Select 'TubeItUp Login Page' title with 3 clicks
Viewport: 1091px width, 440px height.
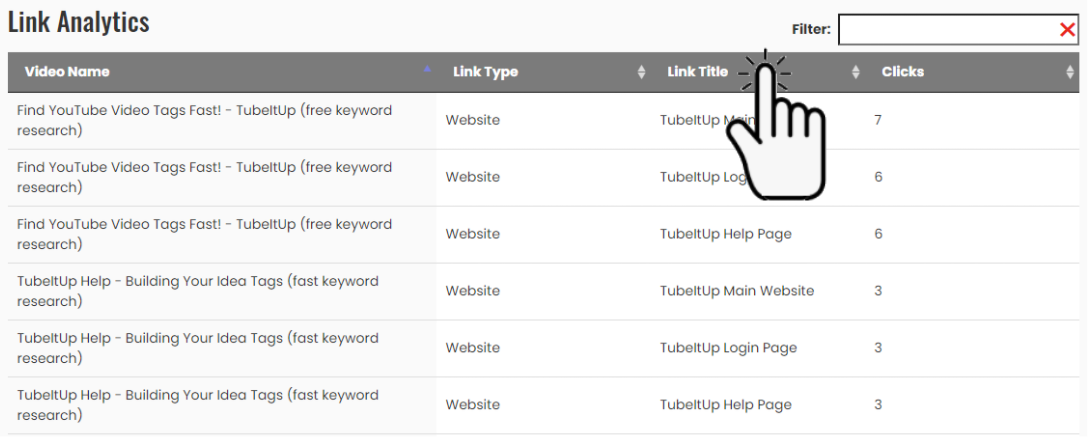(728, 348)
